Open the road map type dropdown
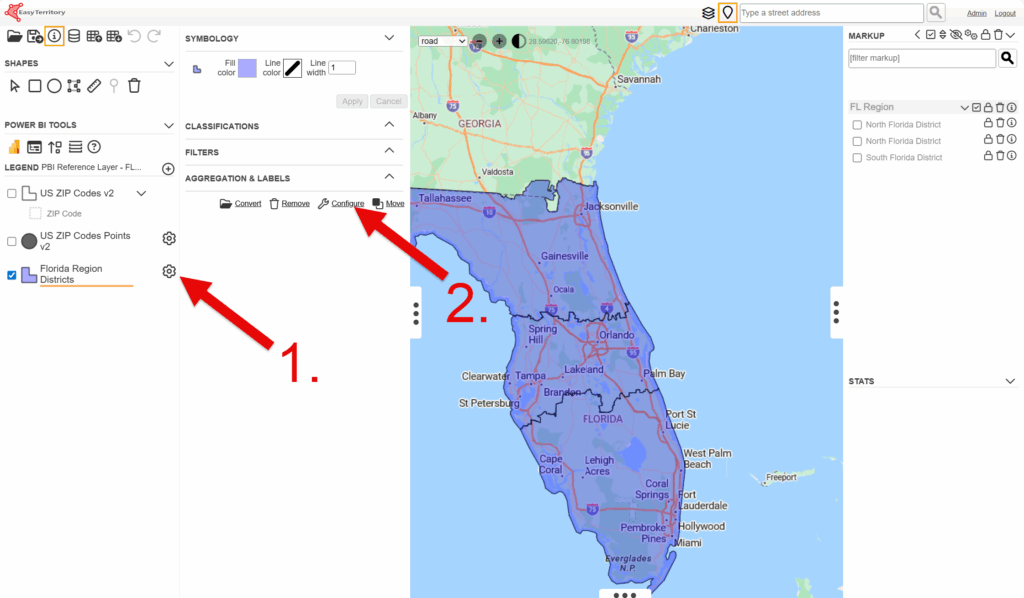 [443, 41]
